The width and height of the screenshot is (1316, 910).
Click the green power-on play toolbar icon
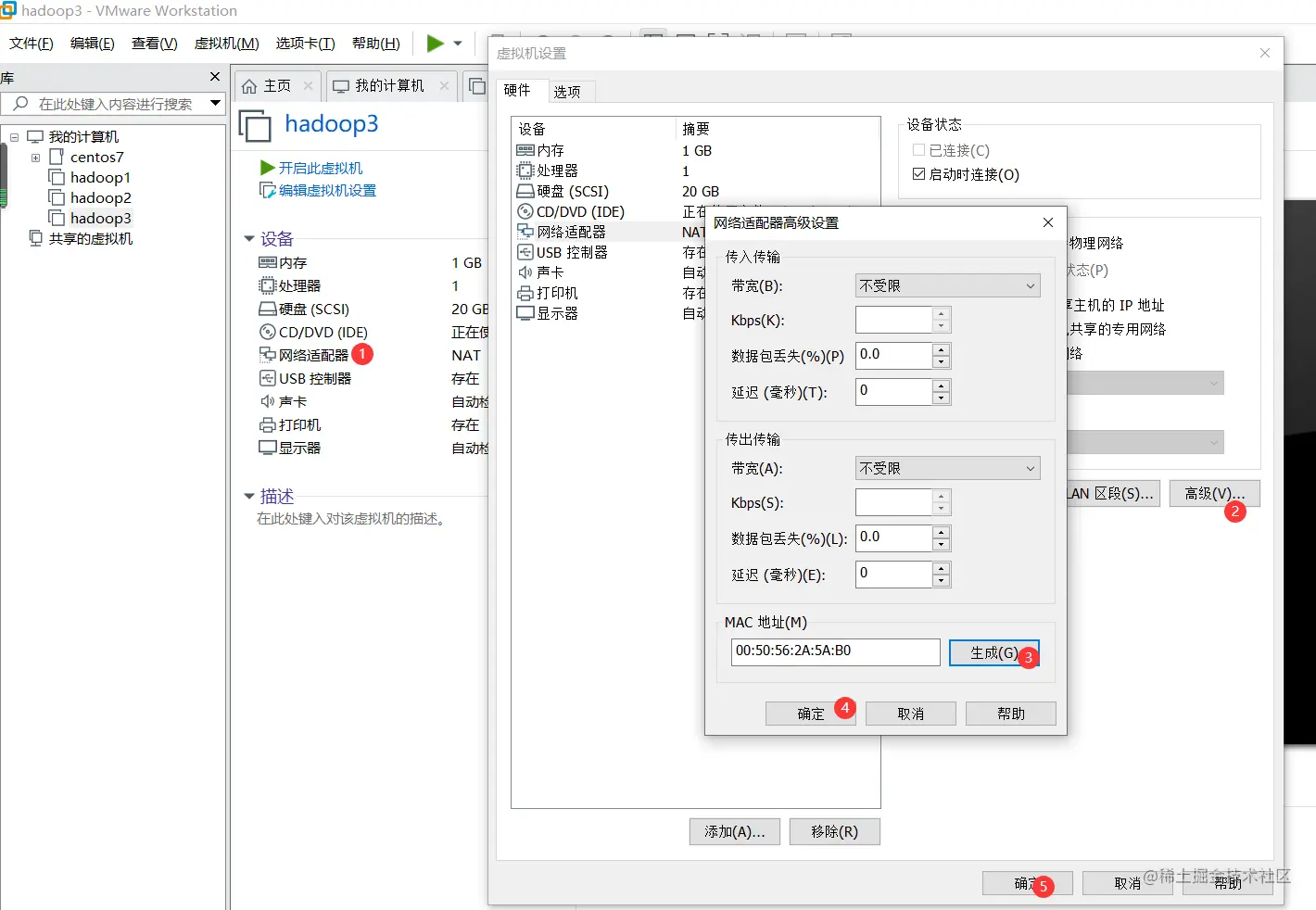[435, 43]
